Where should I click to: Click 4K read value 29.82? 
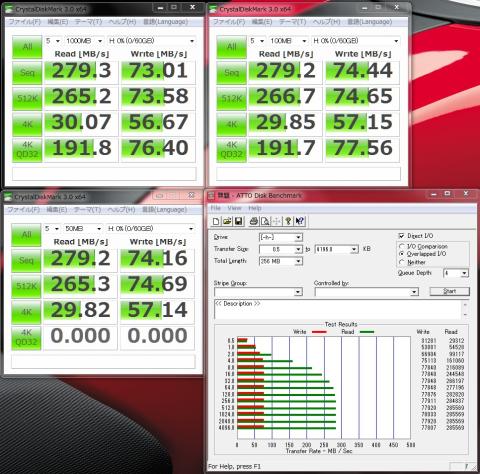click(80, 311)
